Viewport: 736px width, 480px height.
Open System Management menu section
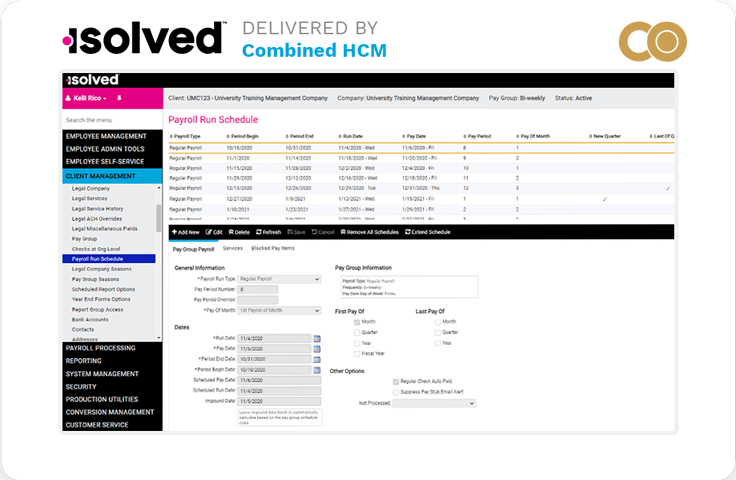112,374
